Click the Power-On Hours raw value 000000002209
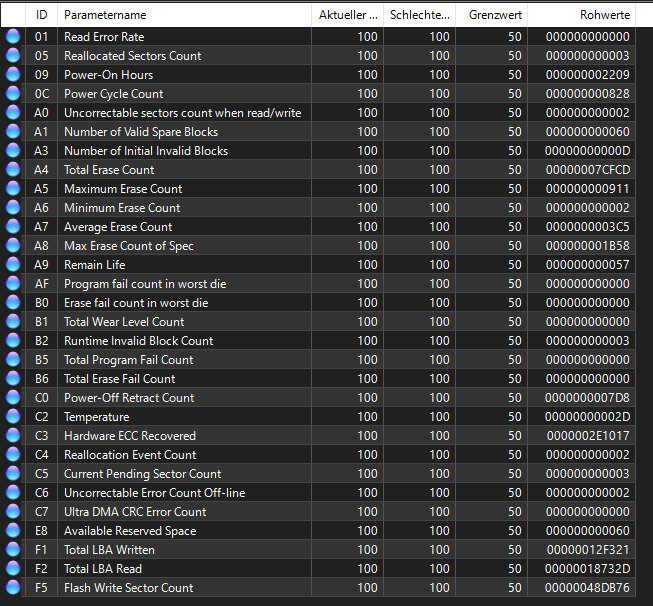This screenshot has width=653, height=606. [x=588, y=75]
